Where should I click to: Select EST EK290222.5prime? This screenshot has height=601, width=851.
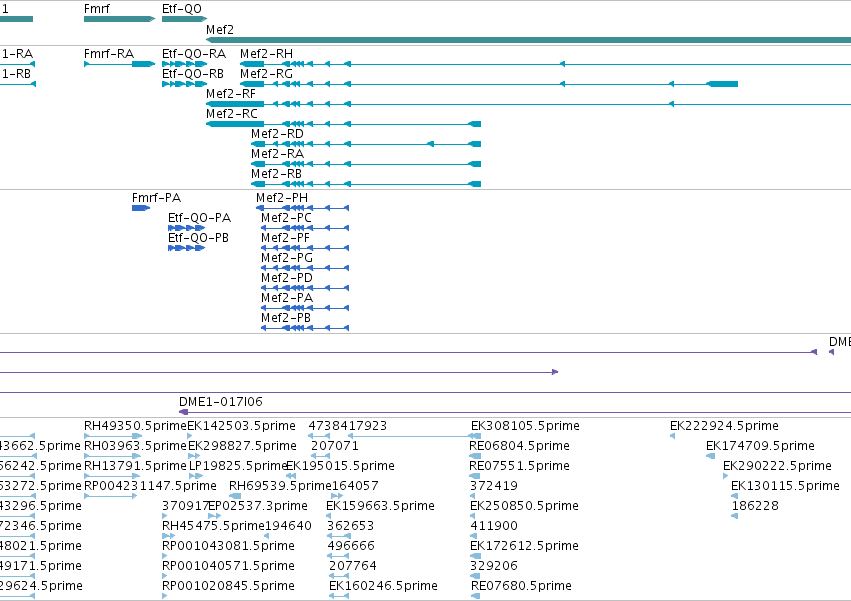point(777,466)
